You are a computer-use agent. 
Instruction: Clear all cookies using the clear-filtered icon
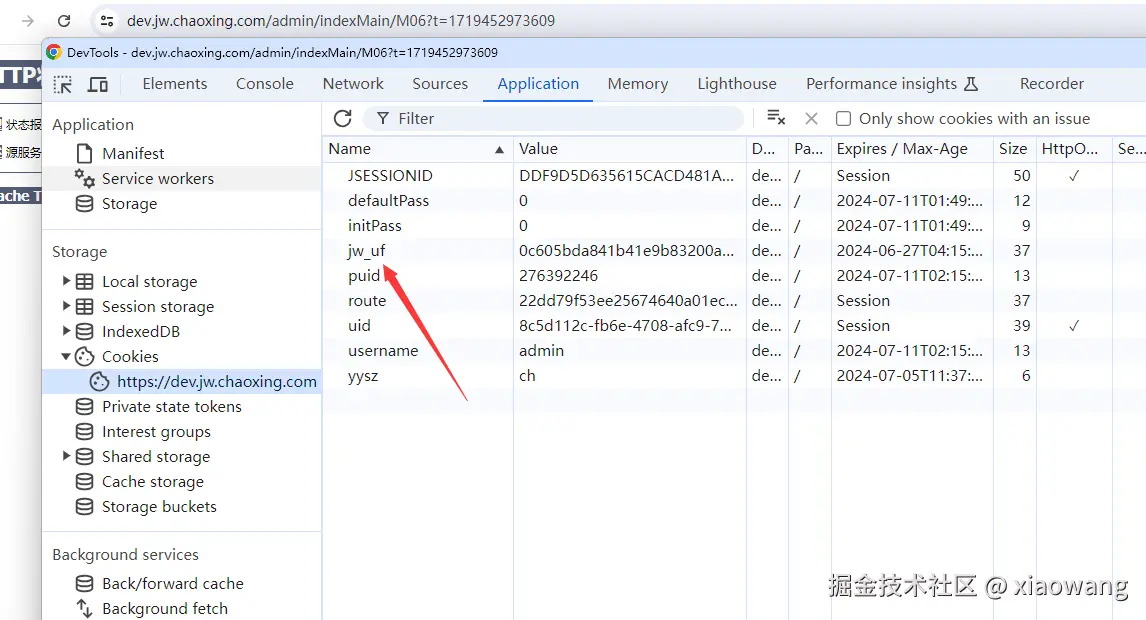pyautogui.click(x=776, y=118)
